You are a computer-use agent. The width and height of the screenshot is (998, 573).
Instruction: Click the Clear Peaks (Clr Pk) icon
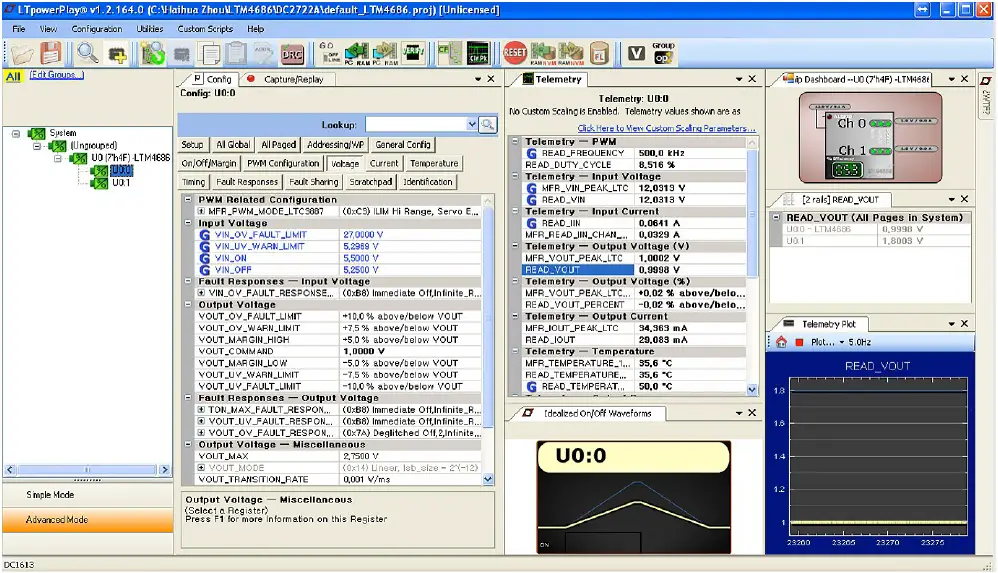(478, 53)
